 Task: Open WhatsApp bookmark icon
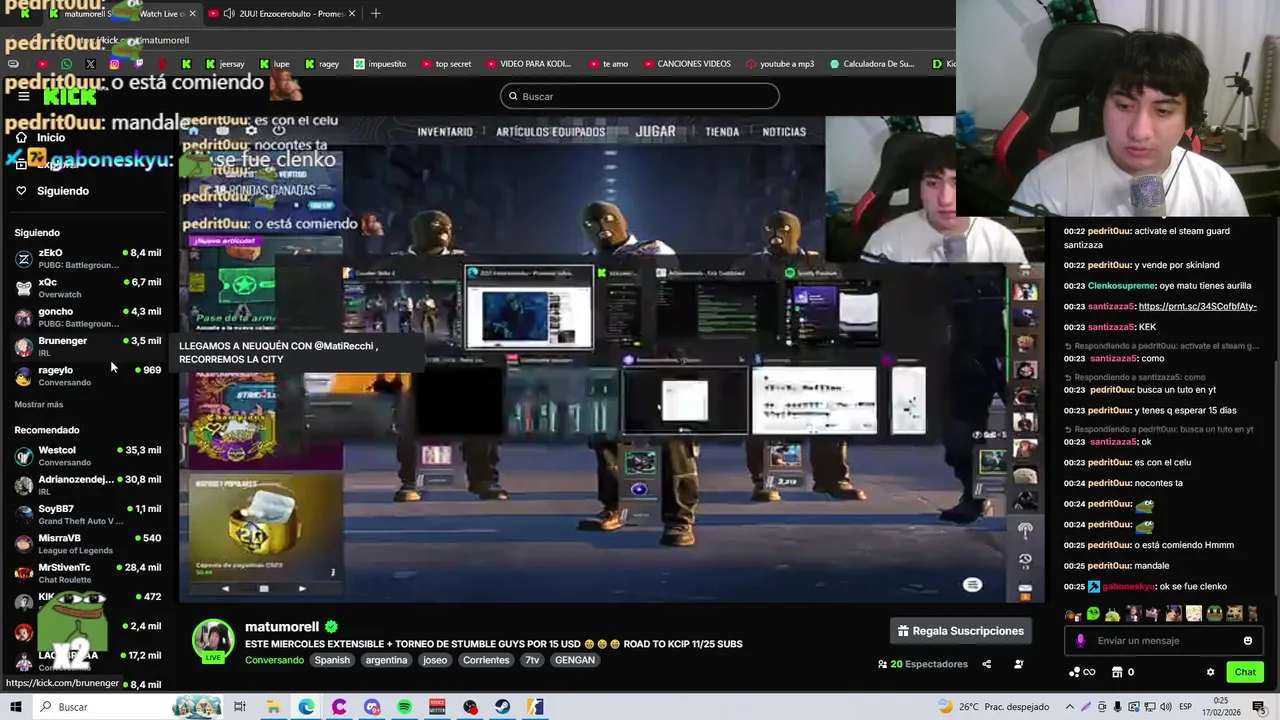pyautogui.click(x=66, y=64)
